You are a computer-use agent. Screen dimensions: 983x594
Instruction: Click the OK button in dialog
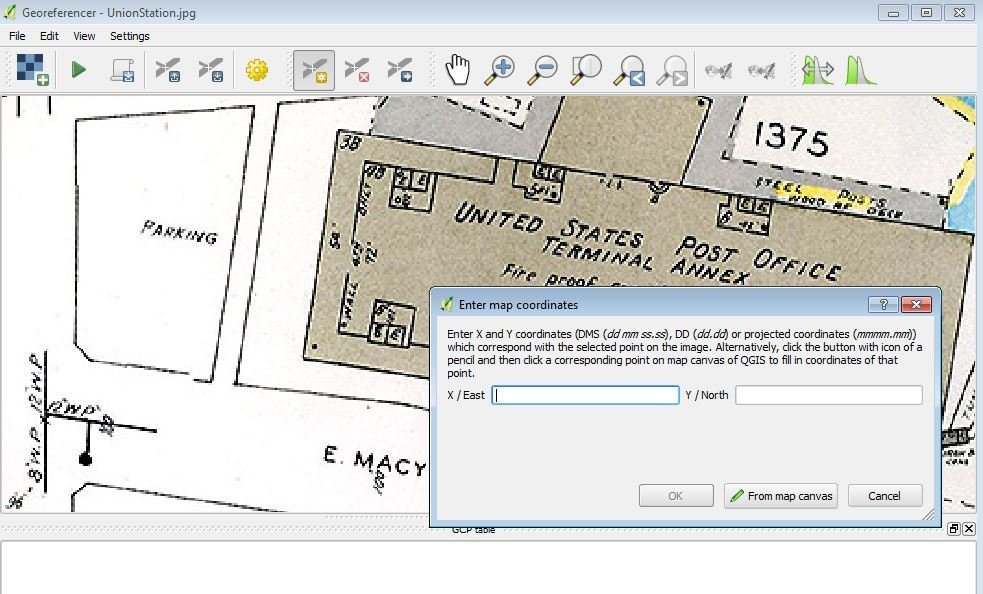[x=676, y=496]
